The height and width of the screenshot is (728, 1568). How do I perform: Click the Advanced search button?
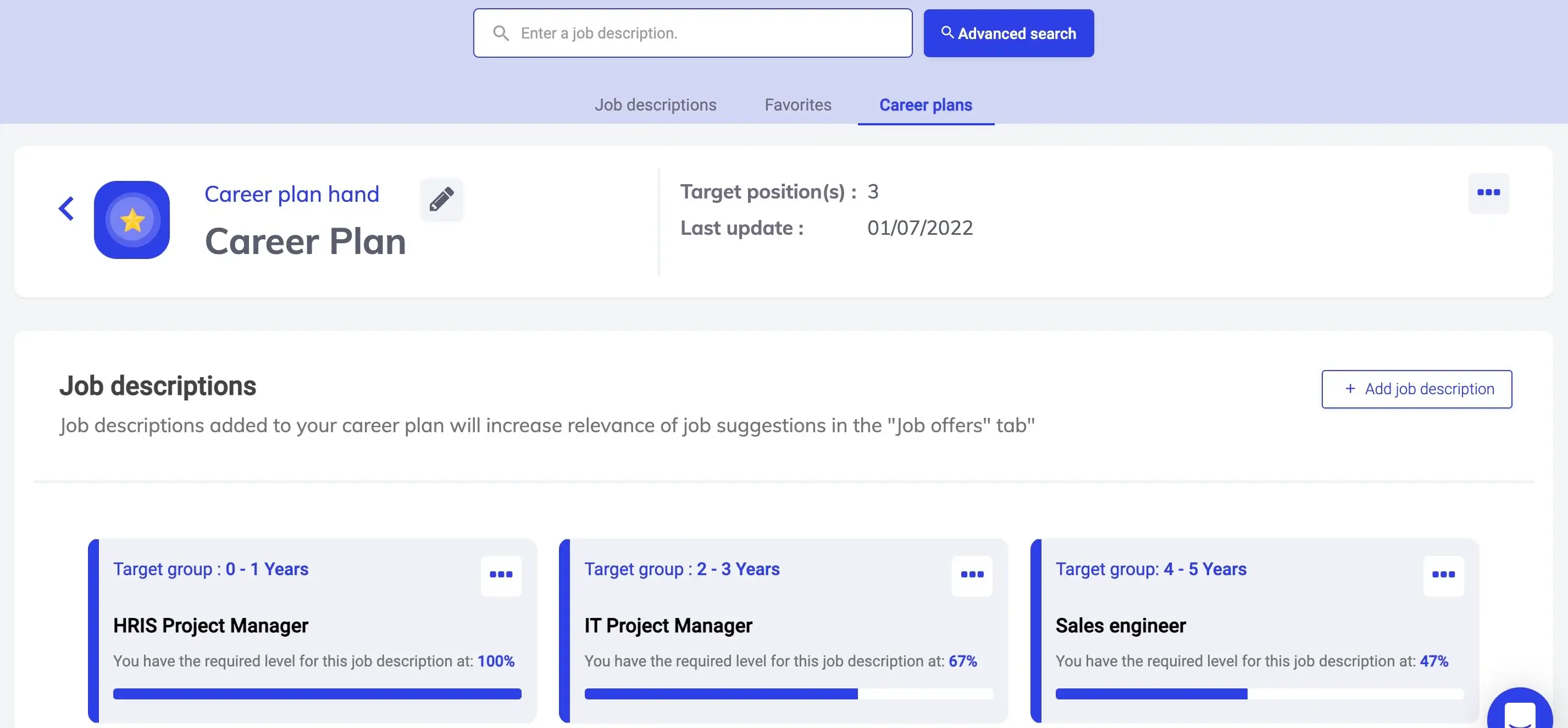[1009, 33]
